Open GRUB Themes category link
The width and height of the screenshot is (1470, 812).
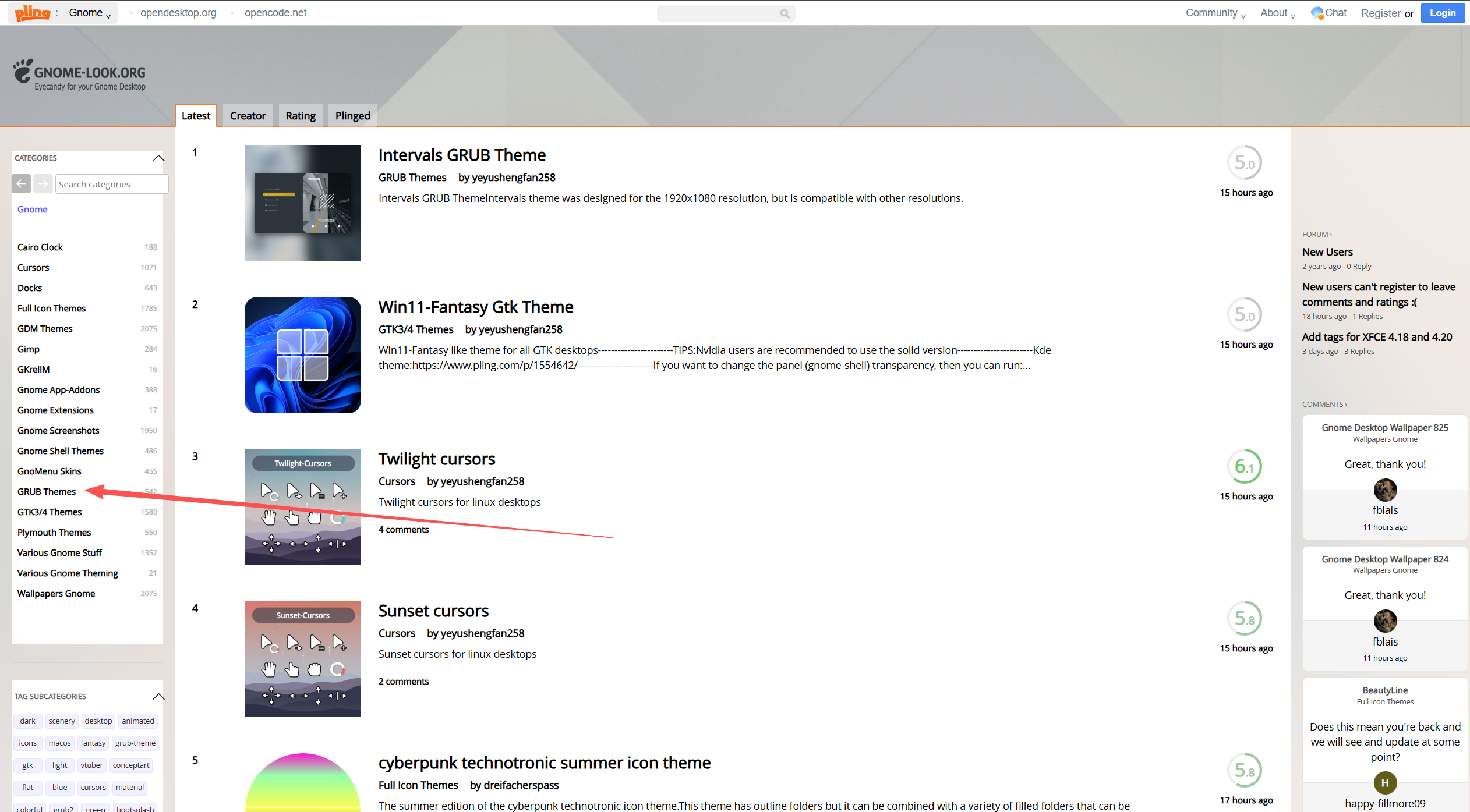[47, 492]
